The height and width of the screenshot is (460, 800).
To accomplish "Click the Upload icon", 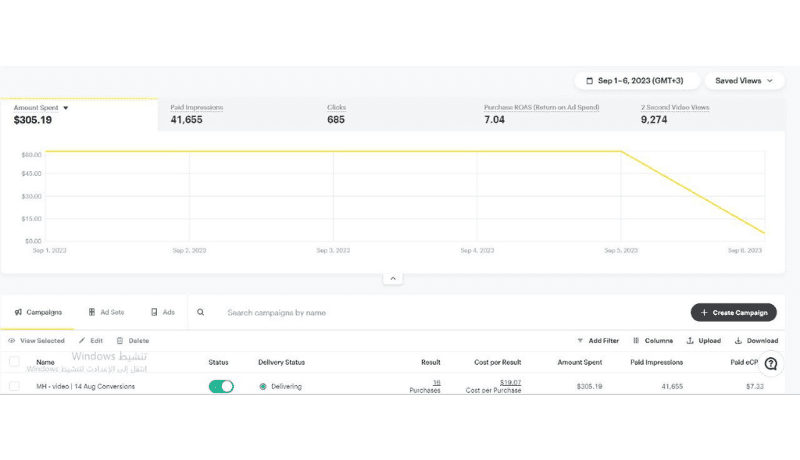I will [x=690, y=341].
